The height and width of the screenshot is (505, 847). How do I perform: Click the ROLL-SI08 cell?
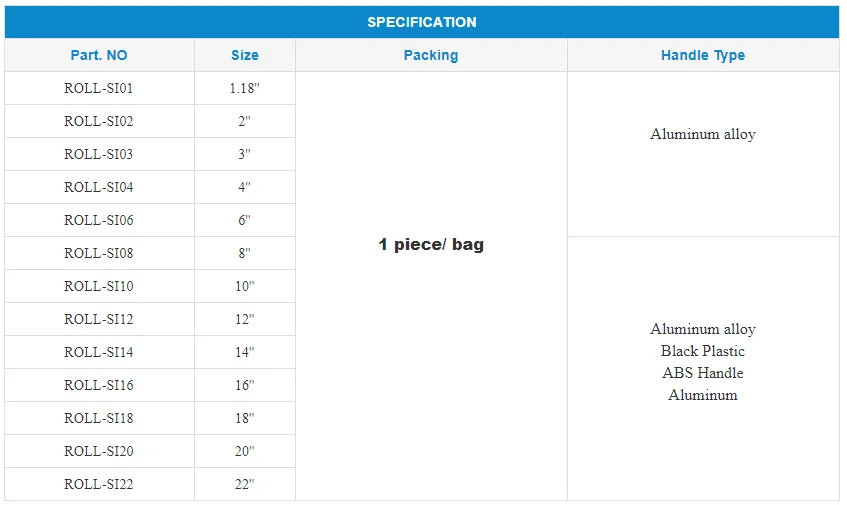99,253
